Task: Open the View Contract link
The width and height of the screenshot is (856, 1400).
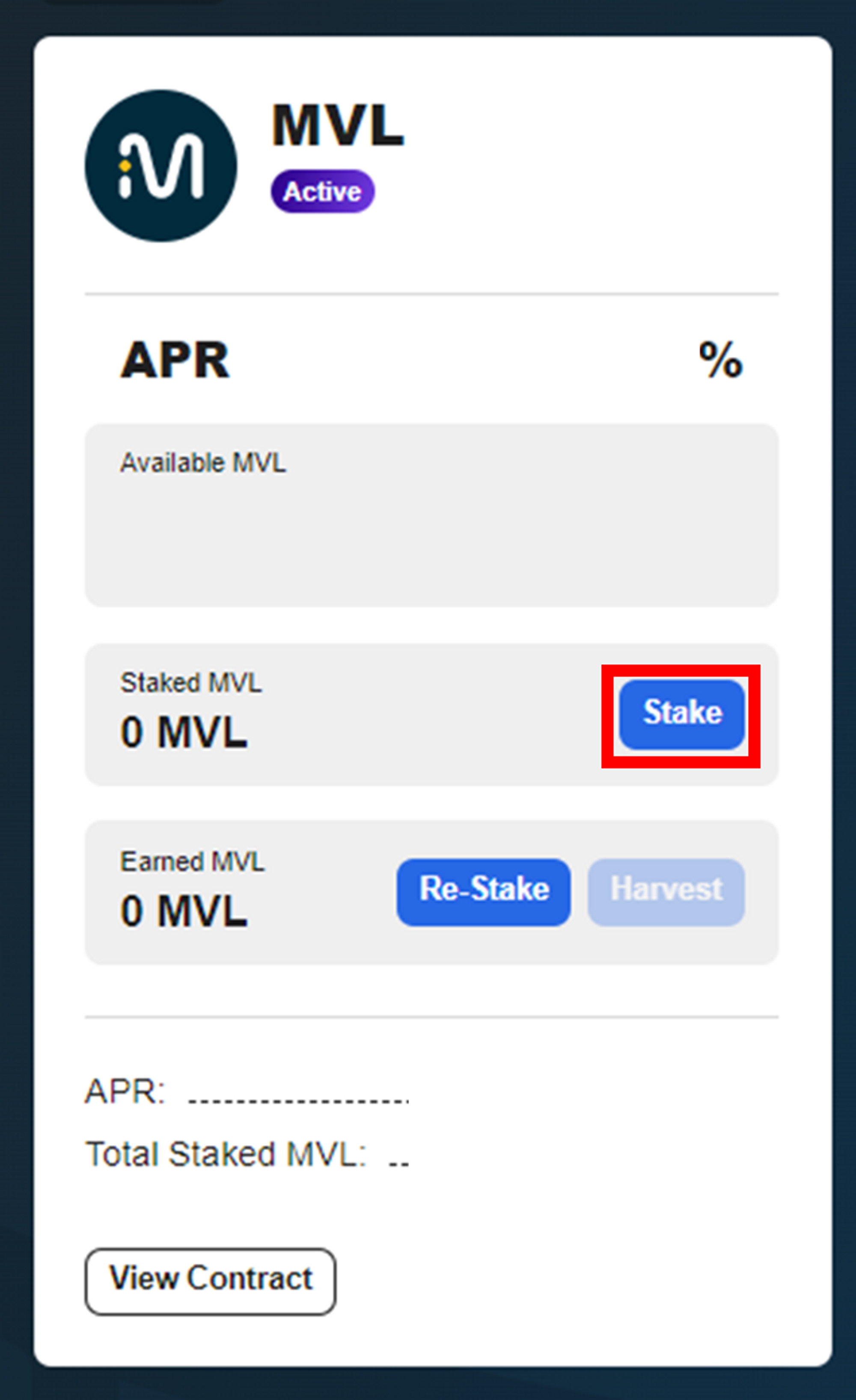Action: 210,1281
